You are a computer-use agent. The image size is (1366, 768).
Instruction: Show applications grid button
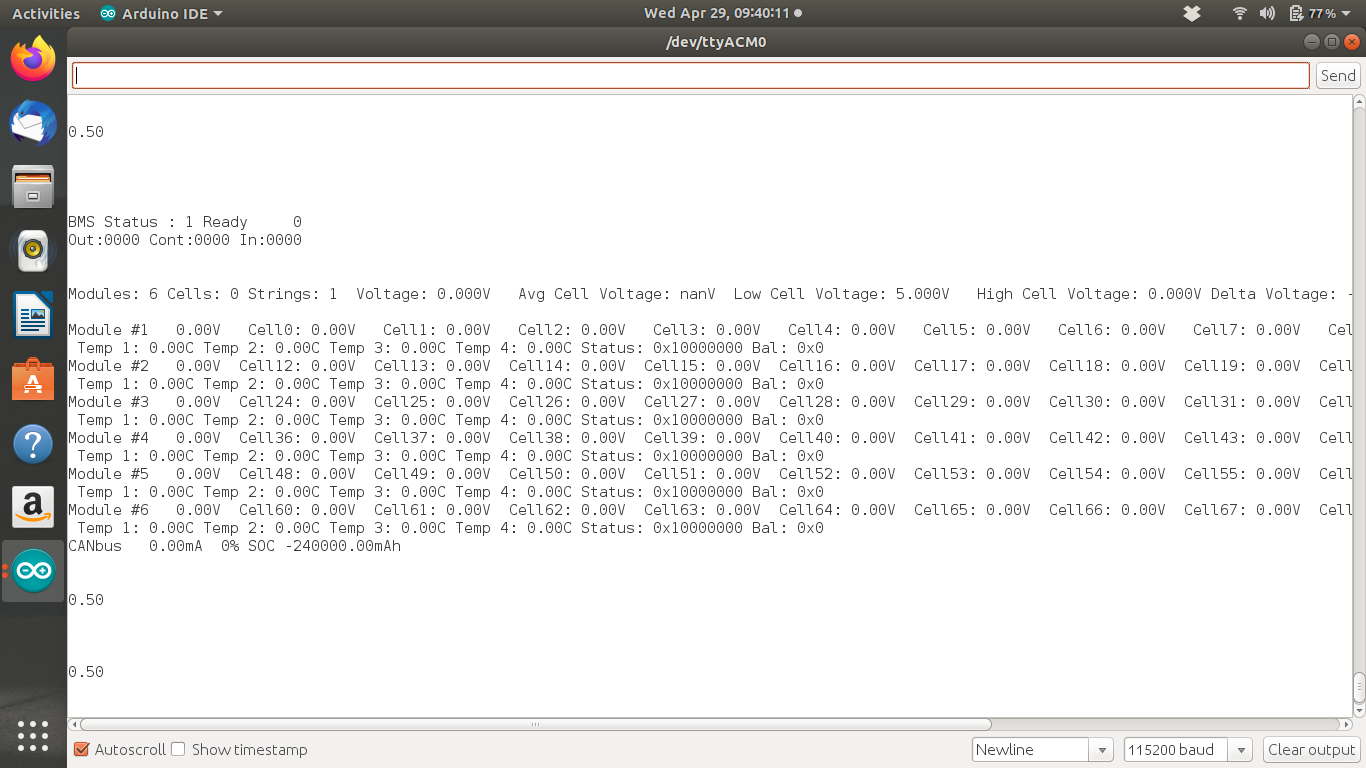33,735
